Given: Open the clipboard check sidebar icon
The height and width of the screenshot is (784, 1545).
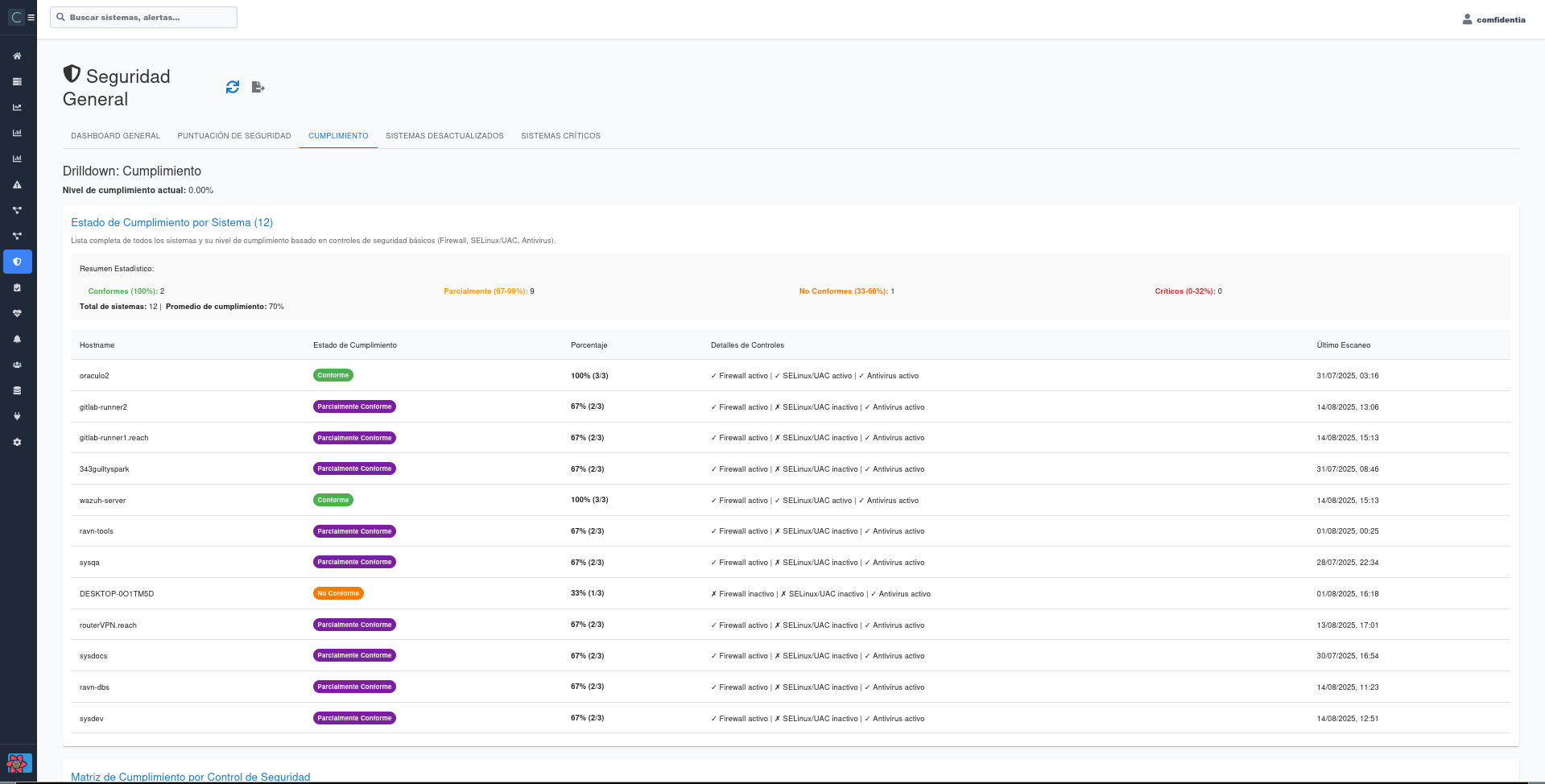Looking at the screenshot, I should [x=17, y=288].
